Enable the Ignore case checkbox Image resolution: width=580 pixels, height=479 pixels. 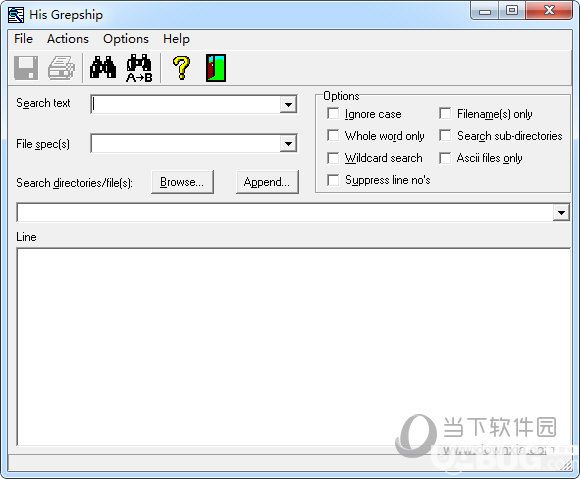333,114
